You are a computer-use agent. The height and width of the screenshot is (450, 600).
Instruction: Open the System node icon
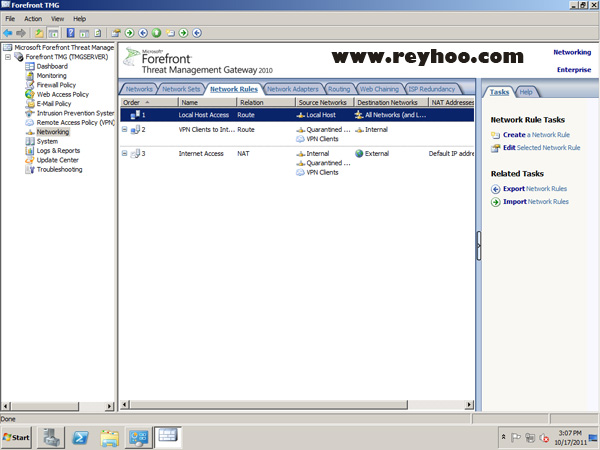tap(30, 141)
